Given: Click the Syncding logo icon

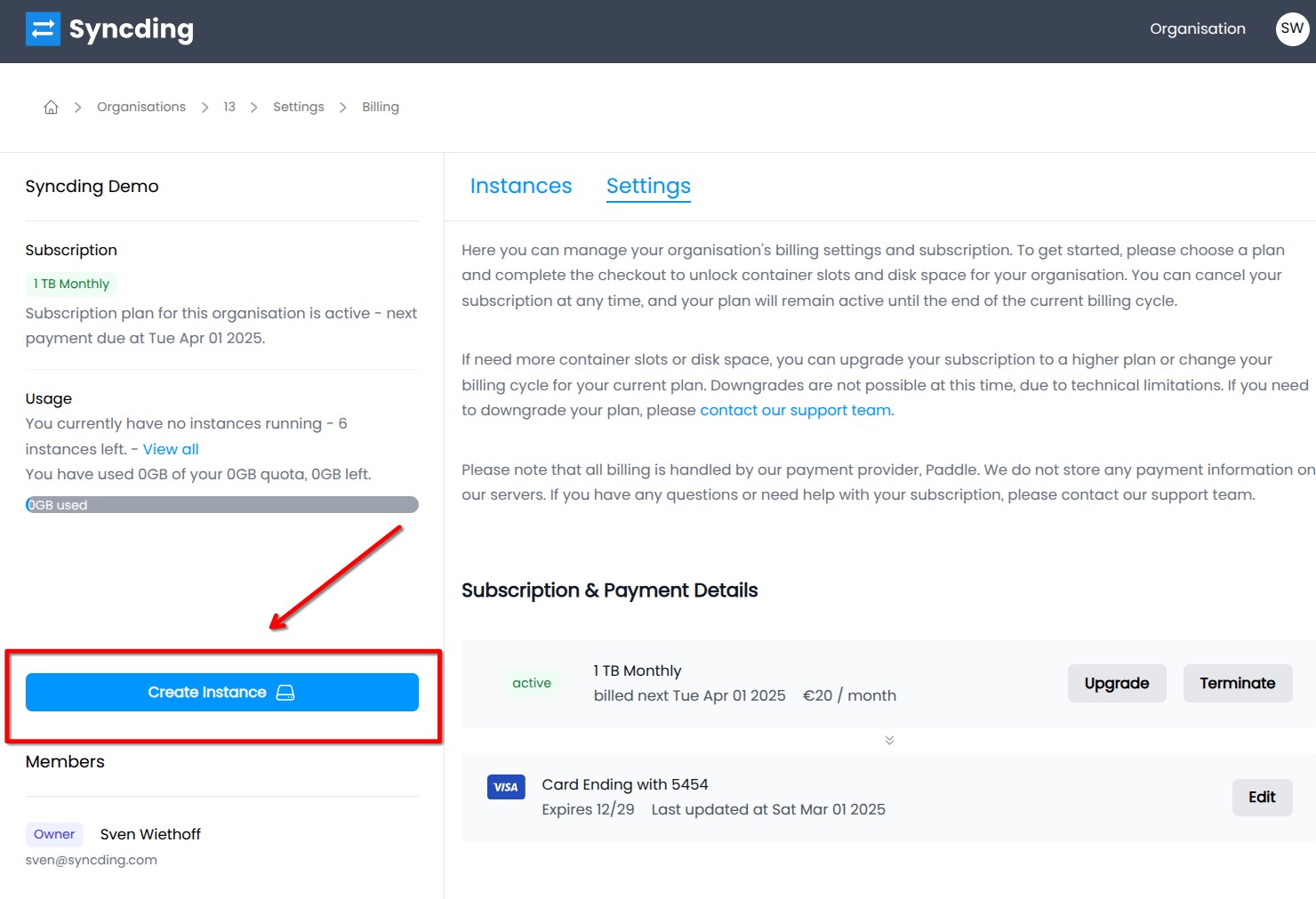Looking at the screenshot, I should pos(43,29).
